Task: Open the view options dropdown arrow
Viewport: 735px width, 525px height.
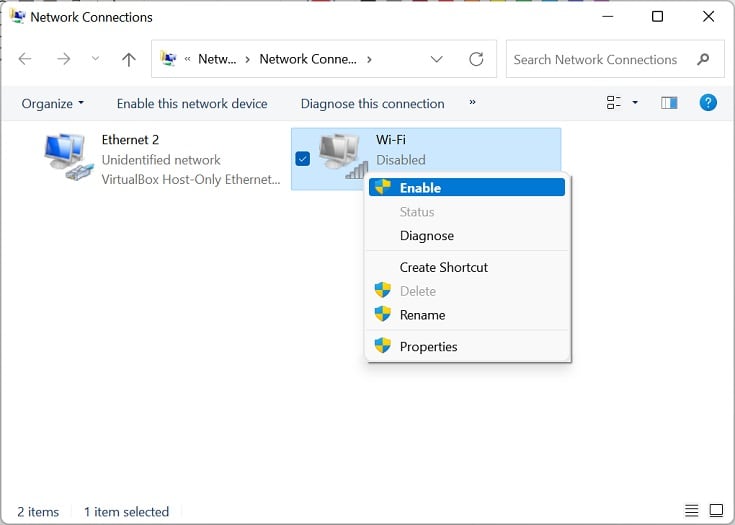Action: click(x=635, y=102)
